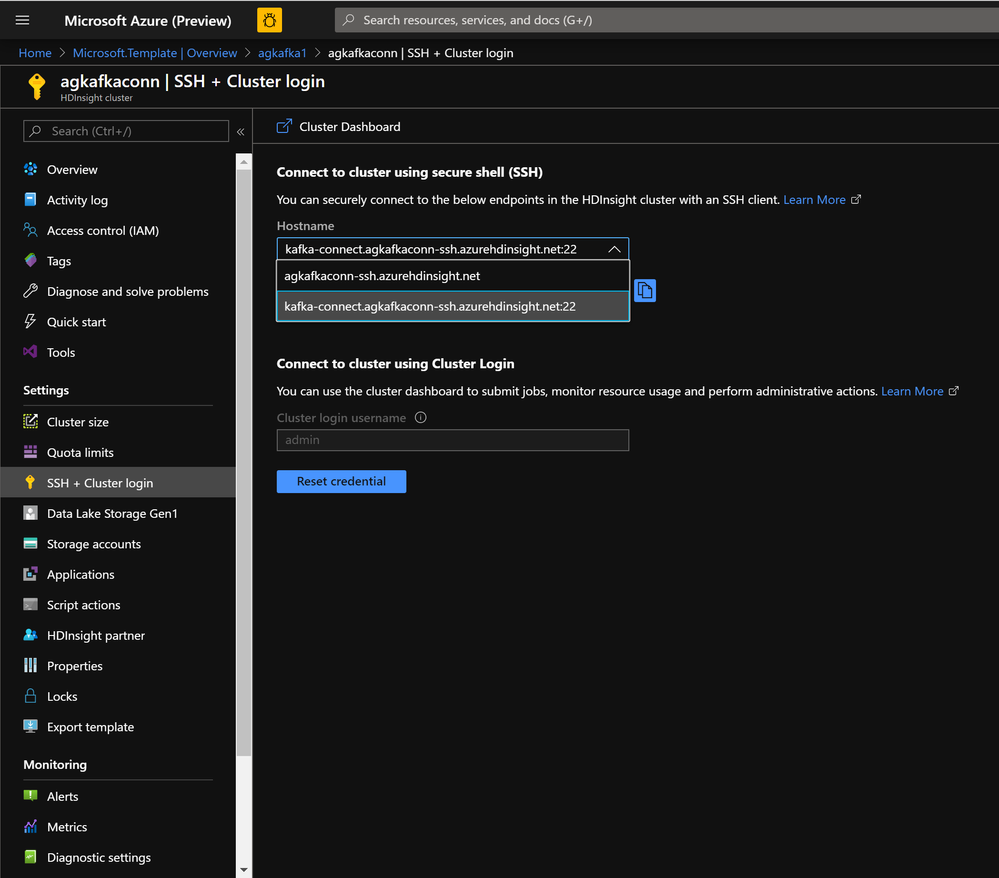Image resolution: width=999 pixels, height=878 pixels.
Task: Go to Home breadcrumb
Action: click(x=35, y=53)
